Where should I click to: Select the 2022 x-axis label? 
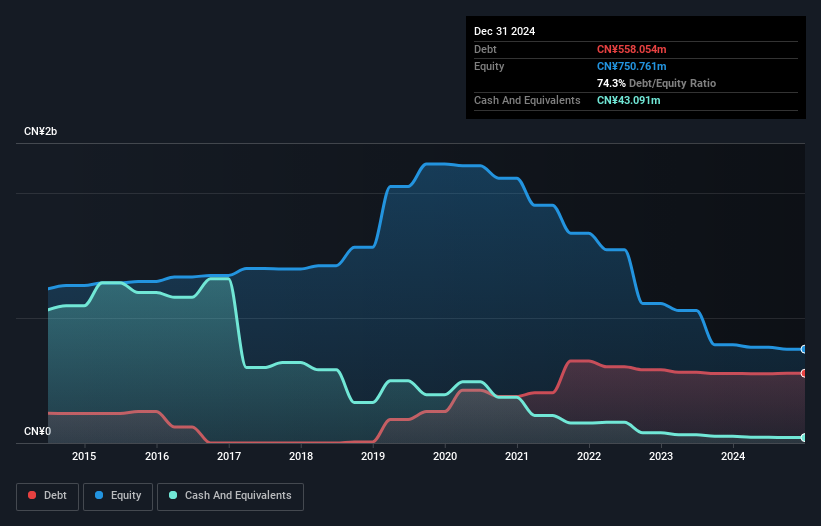point(589,456)
